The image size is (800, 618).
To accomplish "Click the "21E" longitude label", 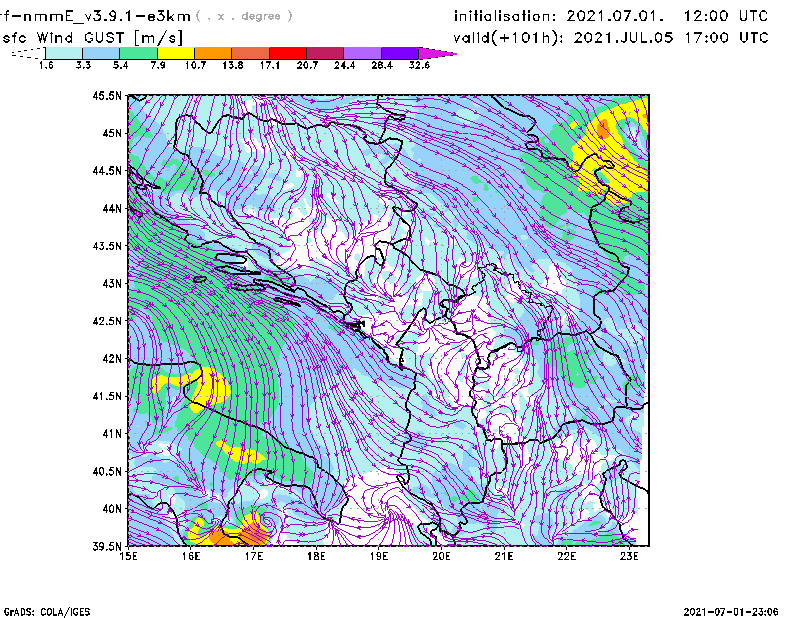I will 504,556.
